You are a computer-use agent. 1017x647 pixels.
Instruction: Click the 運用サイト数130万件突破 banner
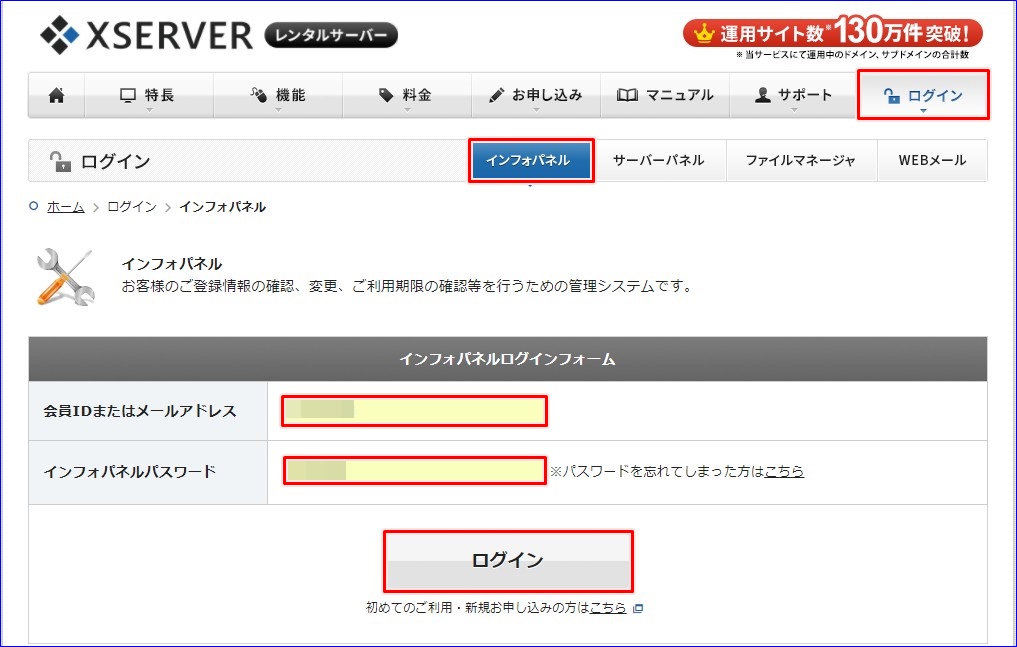pos(833,32)
